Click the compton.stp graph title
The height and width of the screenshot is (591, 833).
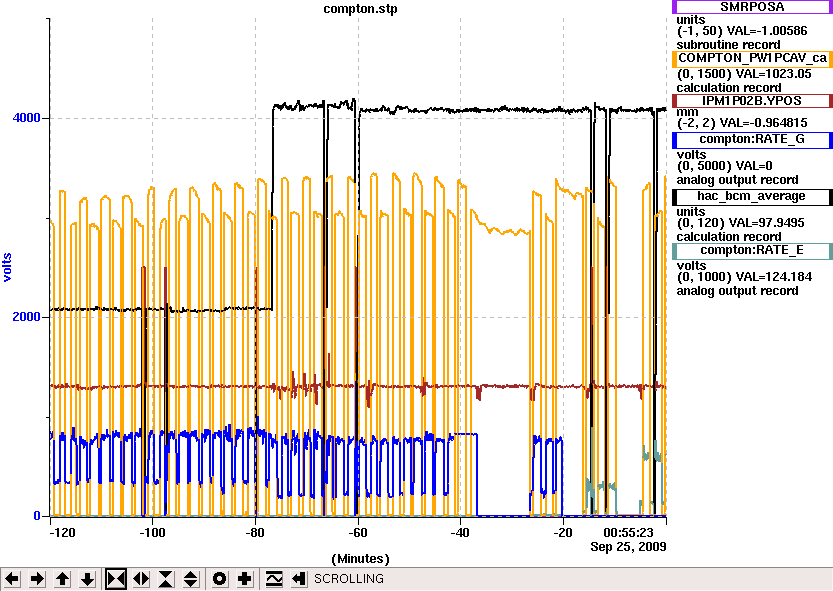[360, 9]
